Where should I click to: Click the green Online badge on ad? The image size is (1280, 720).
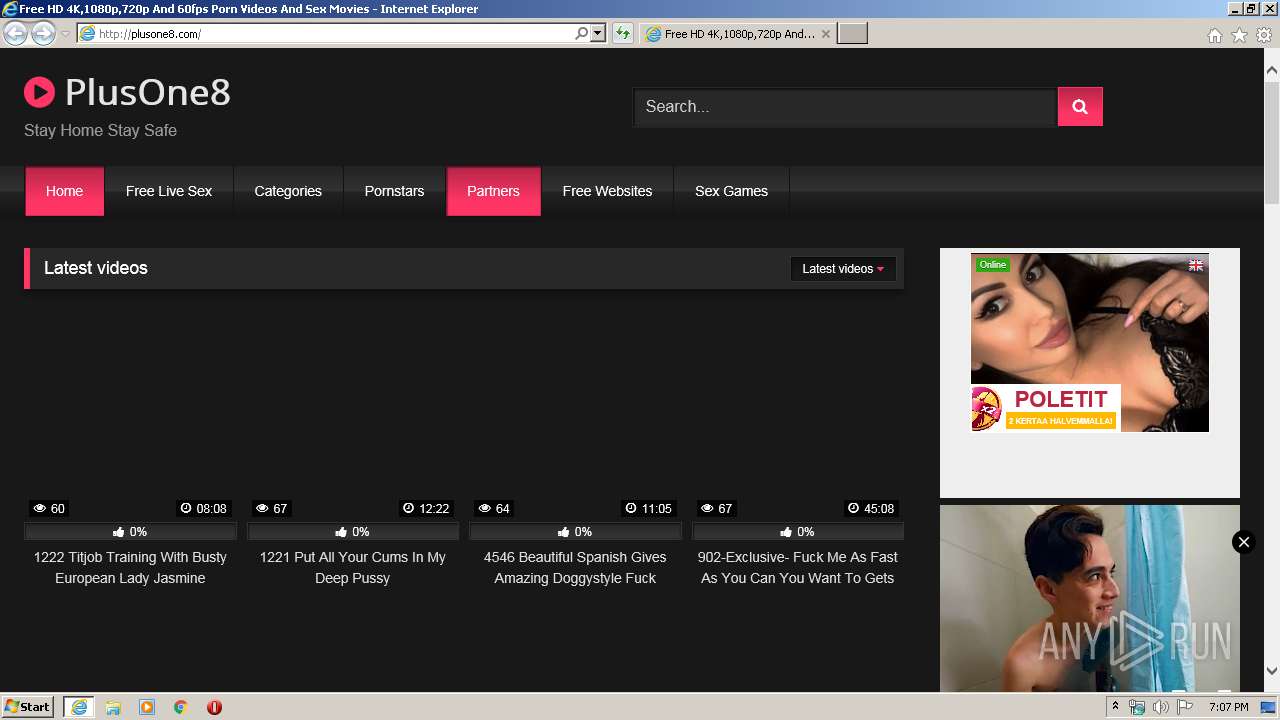point(993,265)
